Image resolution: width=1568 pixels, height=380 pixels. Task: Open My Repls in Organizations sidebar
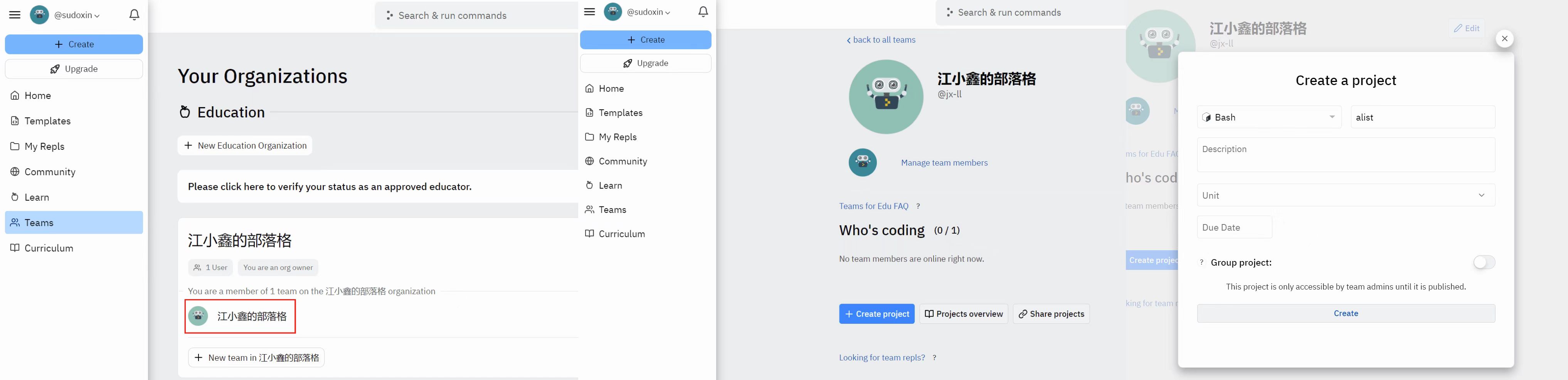(x=74, y=147)
